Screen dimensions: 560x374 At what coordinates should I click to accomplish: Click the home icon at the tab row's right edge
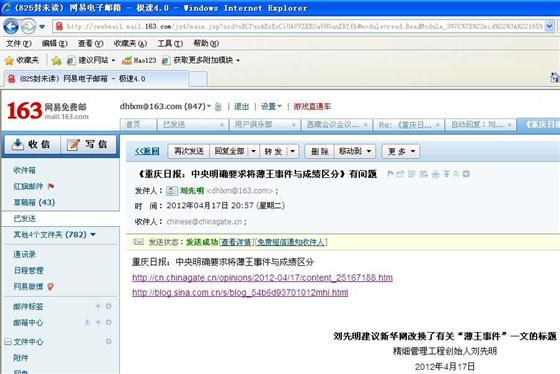pos(555,78)
